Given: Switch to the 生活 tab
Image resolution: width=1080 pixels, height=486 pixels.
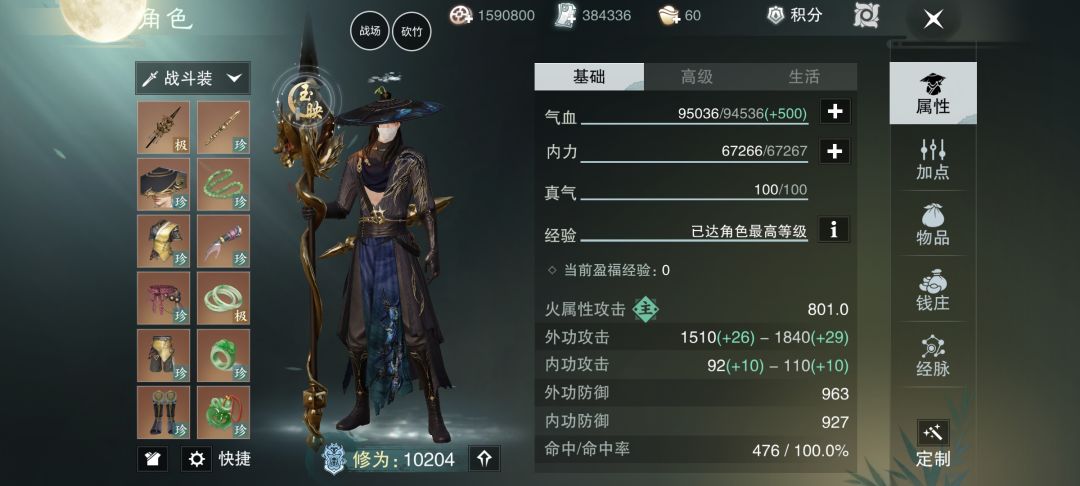Looking at the screenshot, I should tap(804, 76).
